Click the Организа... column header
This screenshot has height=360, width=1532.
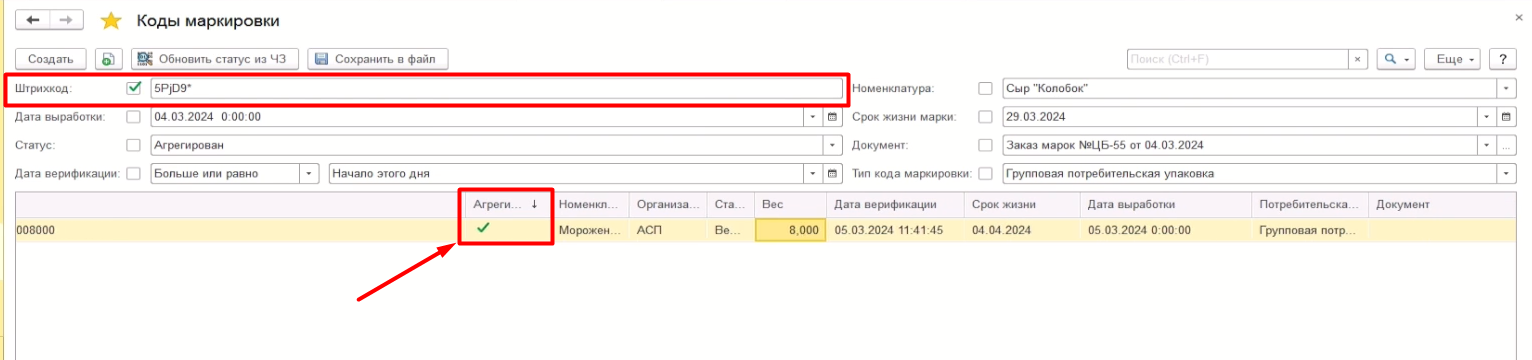coord(668,204)
